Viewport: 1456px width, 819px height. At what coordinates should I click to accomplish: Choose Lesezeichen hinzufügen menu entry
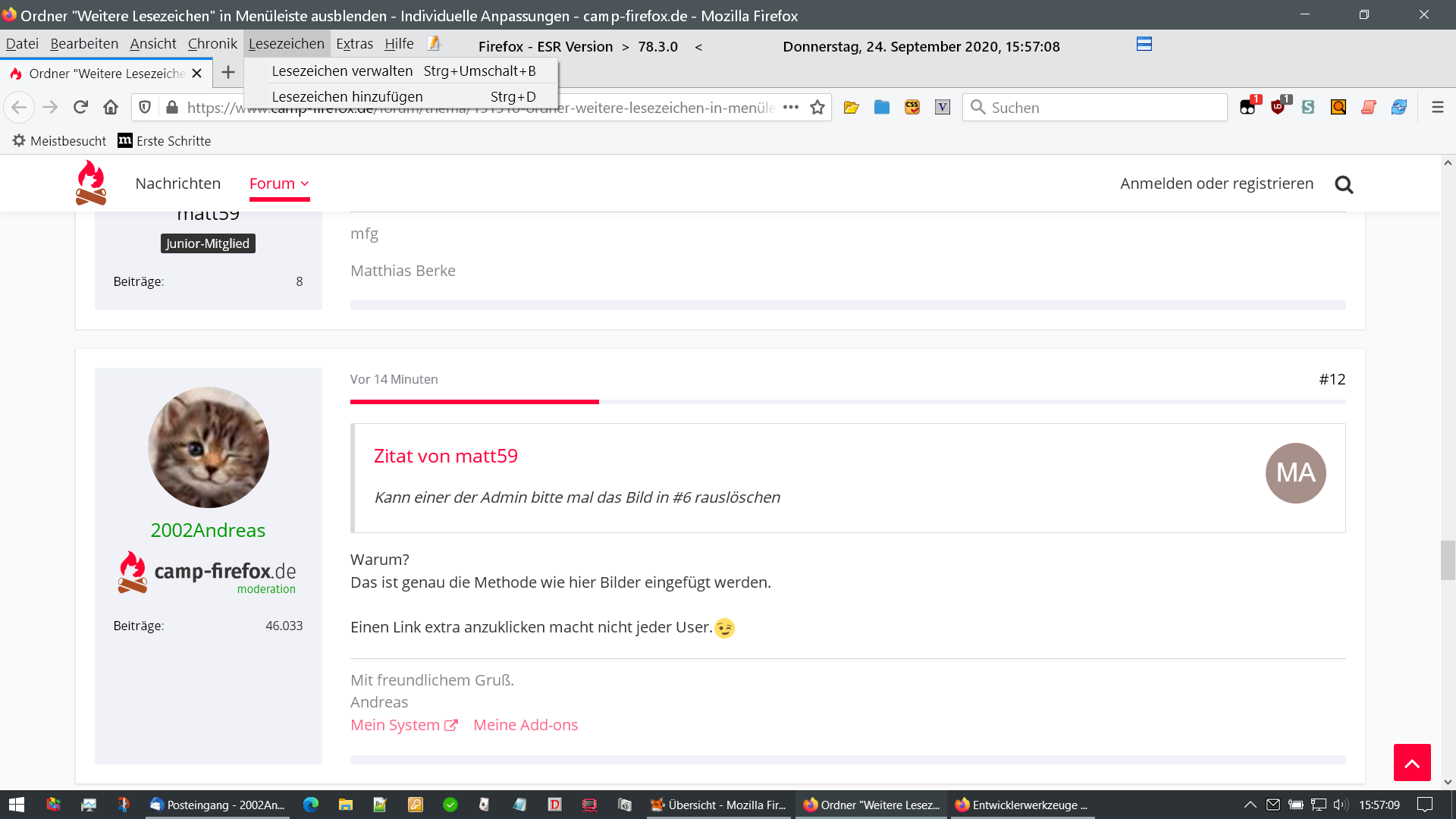click(x=347, y=96)
